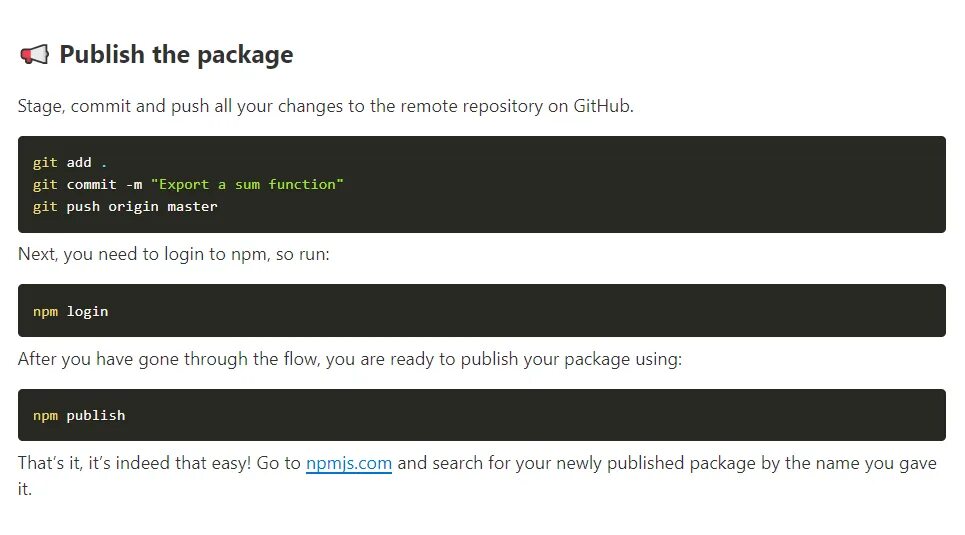The image size is (965, 535).
Task: Click the "Stage, commit and push" paragraph
Action: (x=325, y=106)
